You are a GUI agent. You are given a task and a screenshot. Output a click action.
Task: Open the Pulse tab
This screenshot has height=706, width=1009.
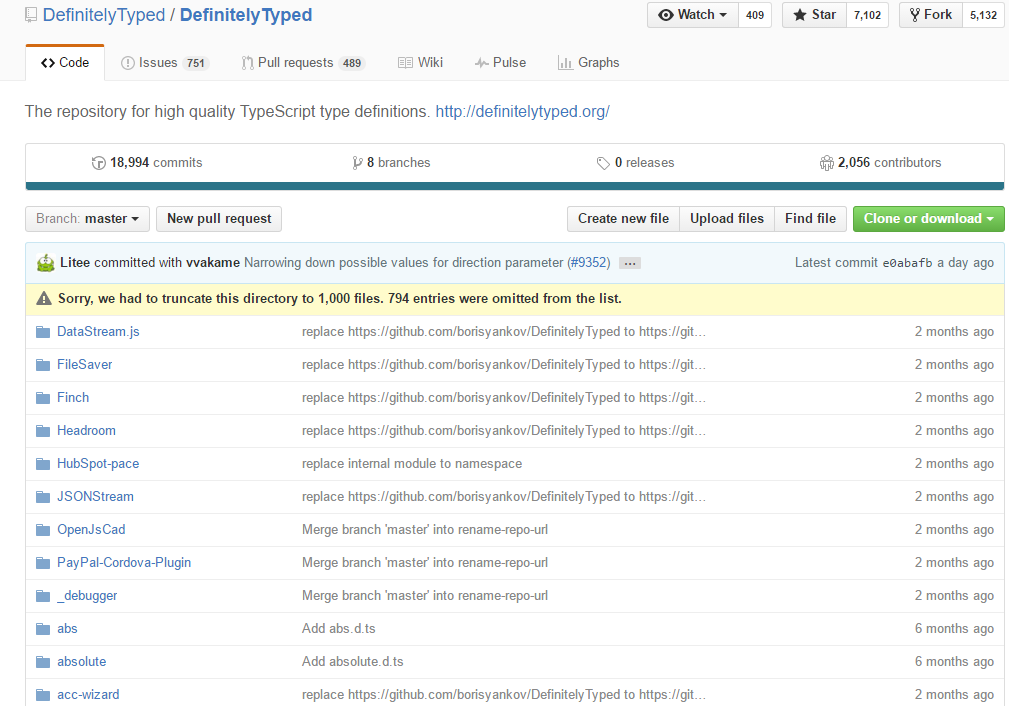click(x=500, y=62)
